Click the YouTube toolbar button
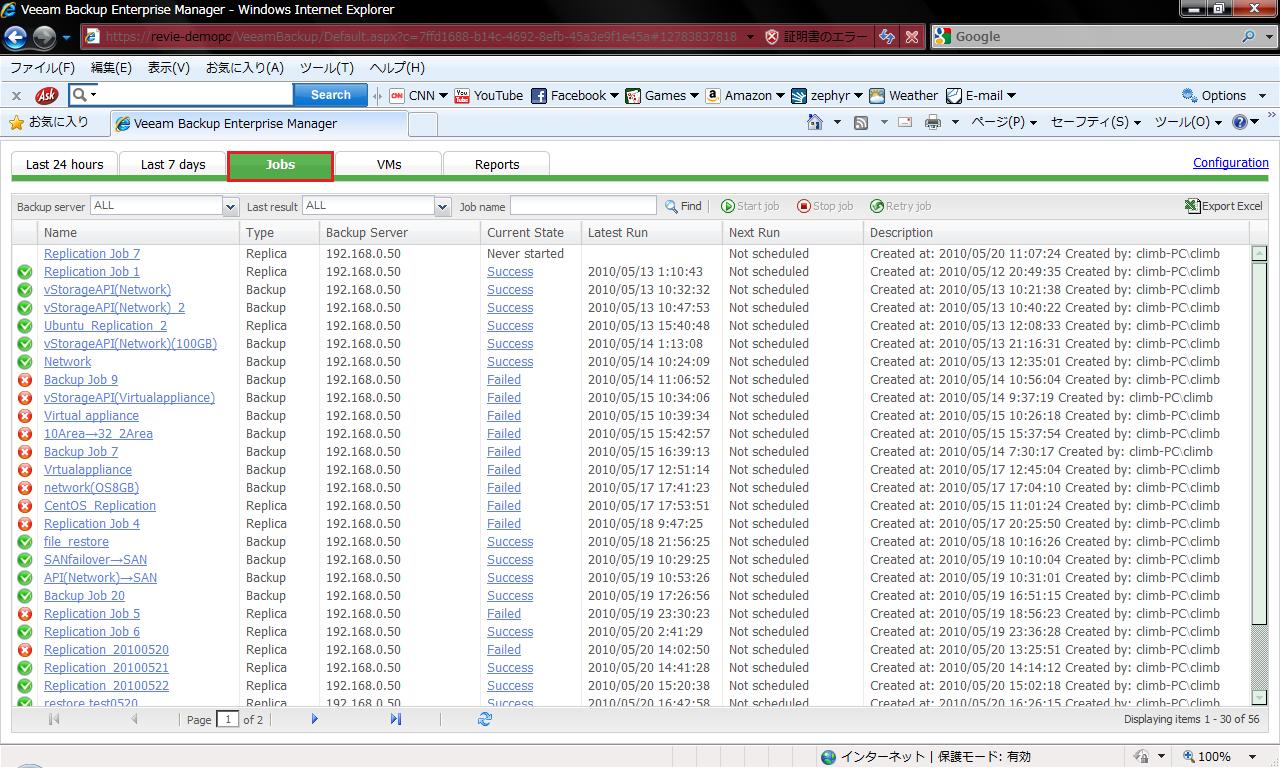The image size is (1280, 768). coord(489,96)
